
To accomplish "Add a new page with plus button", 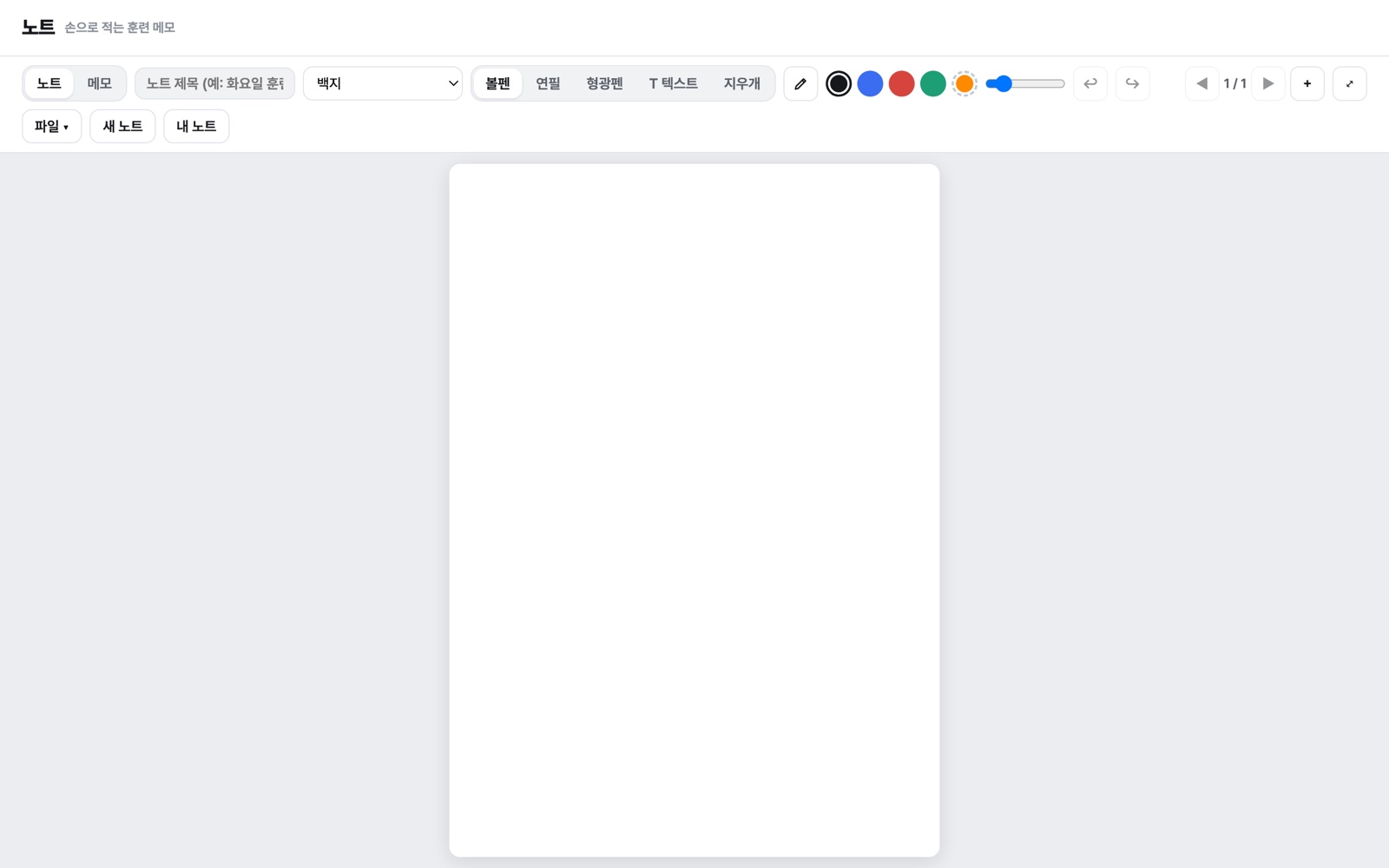I will tap(1307, 83).
